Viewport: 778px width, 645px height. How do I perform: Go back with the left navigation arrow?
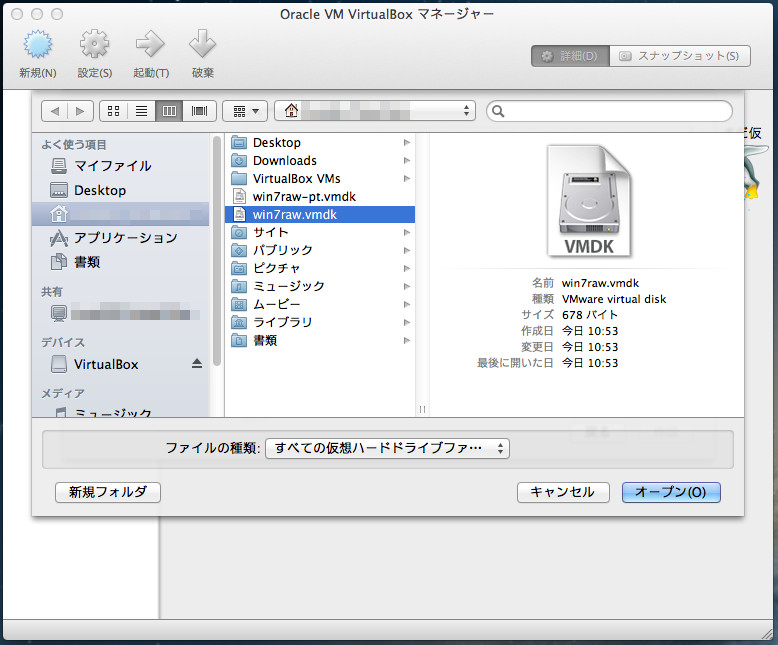click(55, 111)
